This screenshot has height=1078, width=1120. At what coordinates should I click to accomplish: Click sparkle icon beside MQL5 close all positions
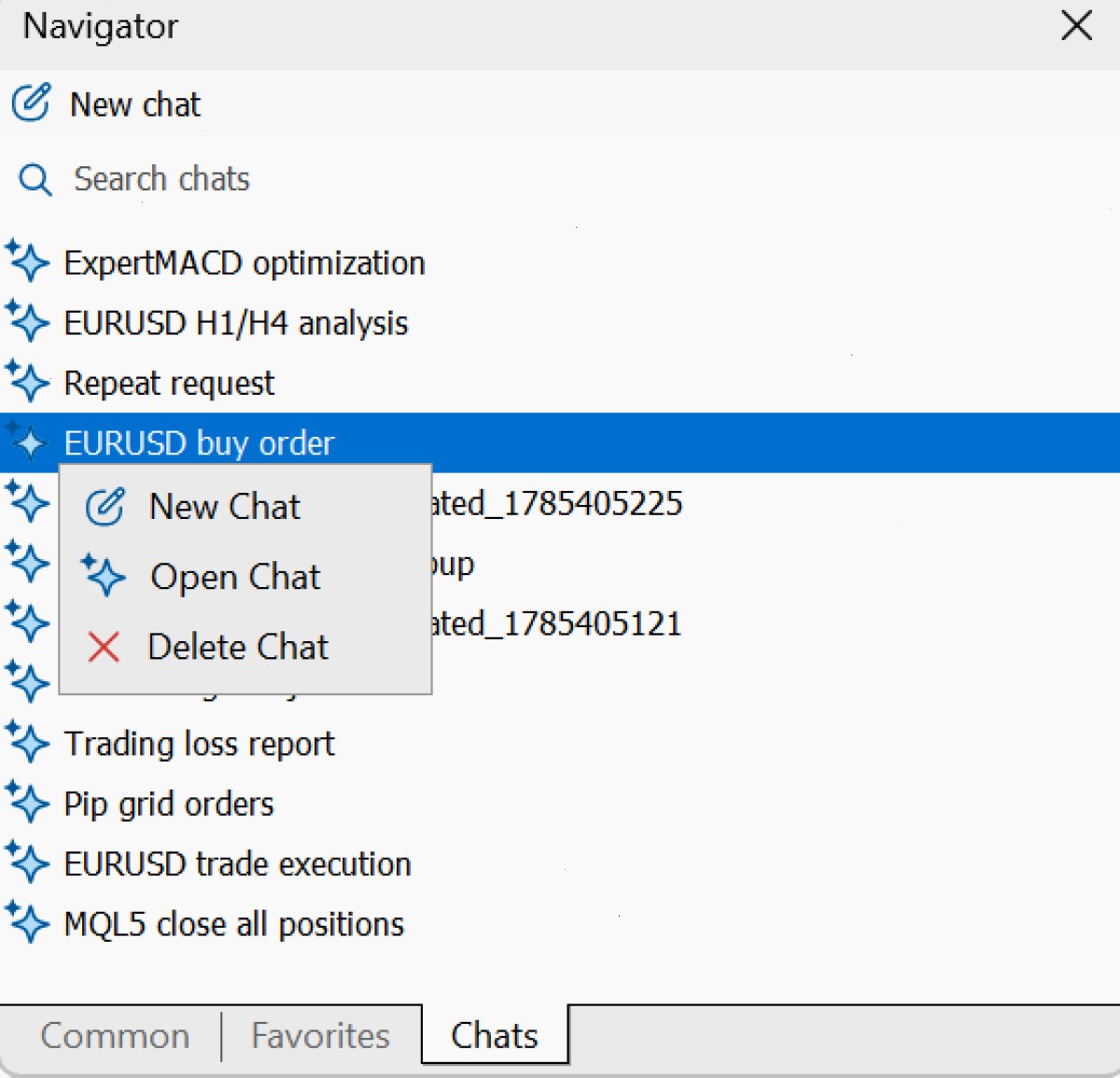(27, 922)
